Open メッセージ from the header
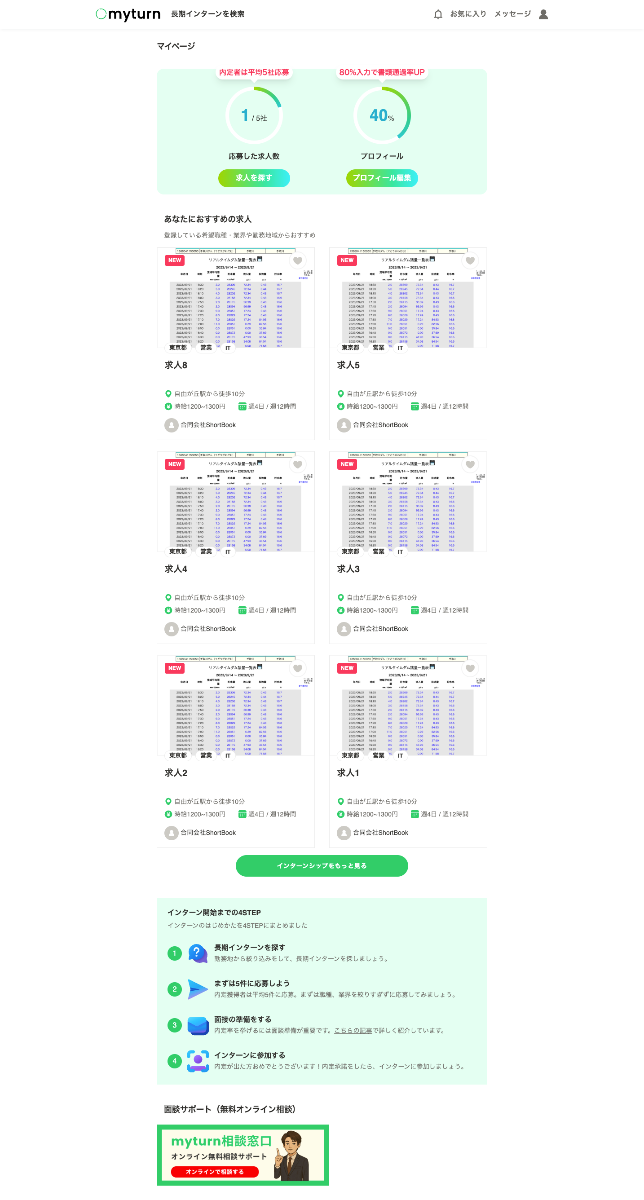Screen dimensions: 644x1200 (x=514, y=14)
